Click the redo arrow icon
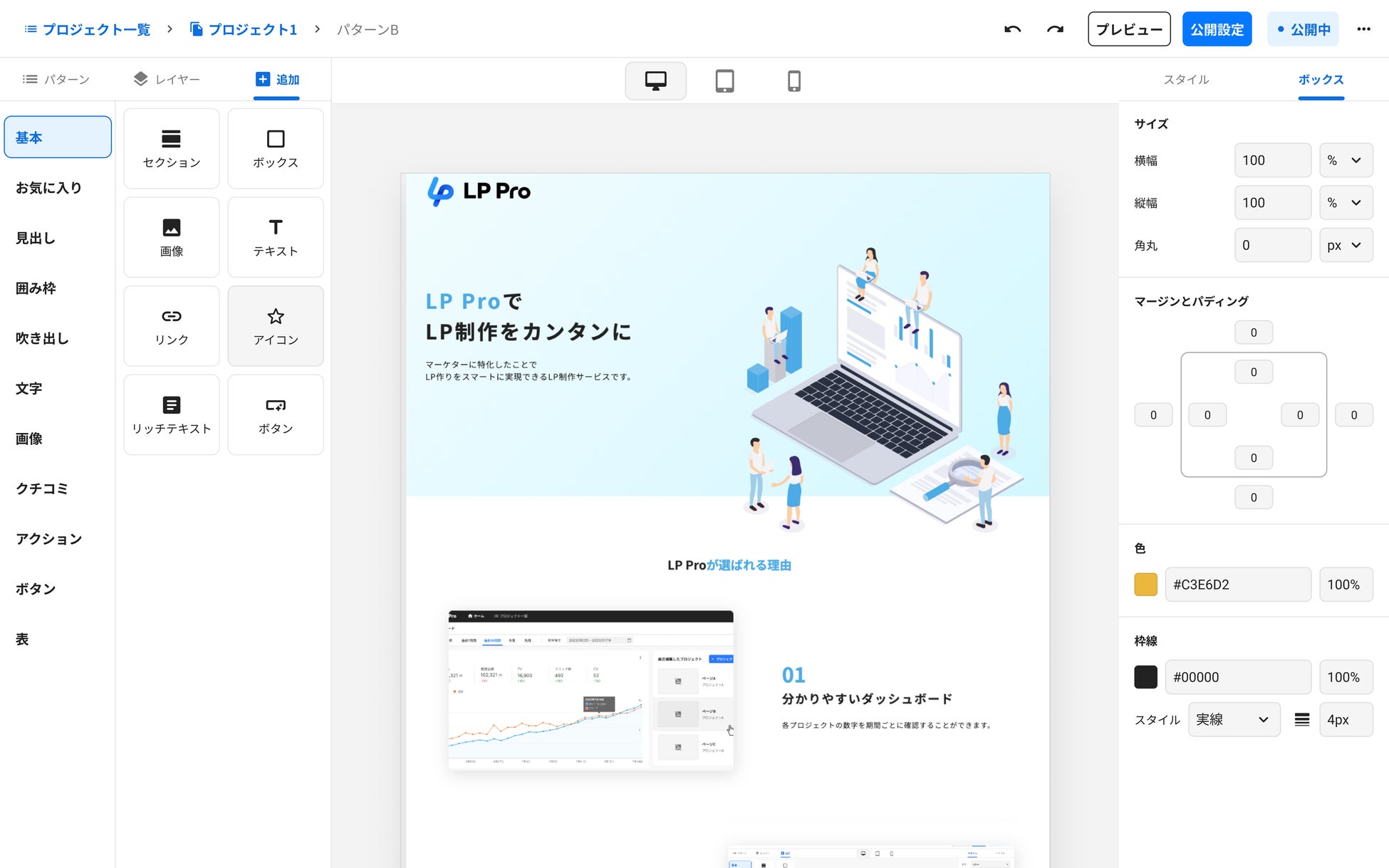The image size is (1389, 868). click(1055, 29)
